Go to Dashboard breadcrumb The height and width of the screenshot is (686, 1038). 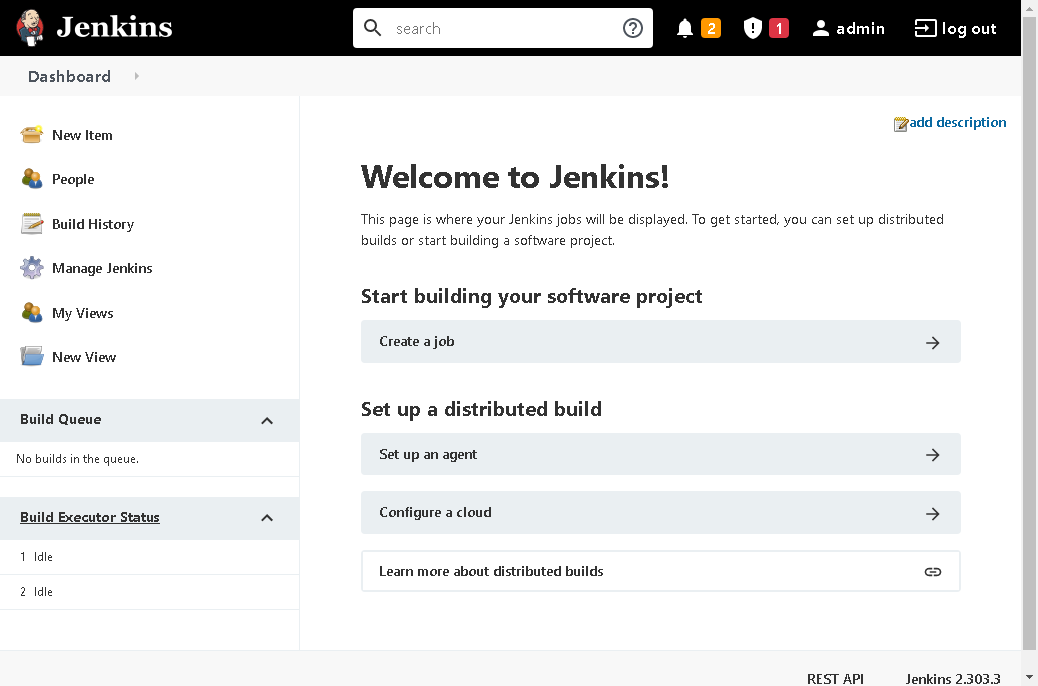click(70, 76)
